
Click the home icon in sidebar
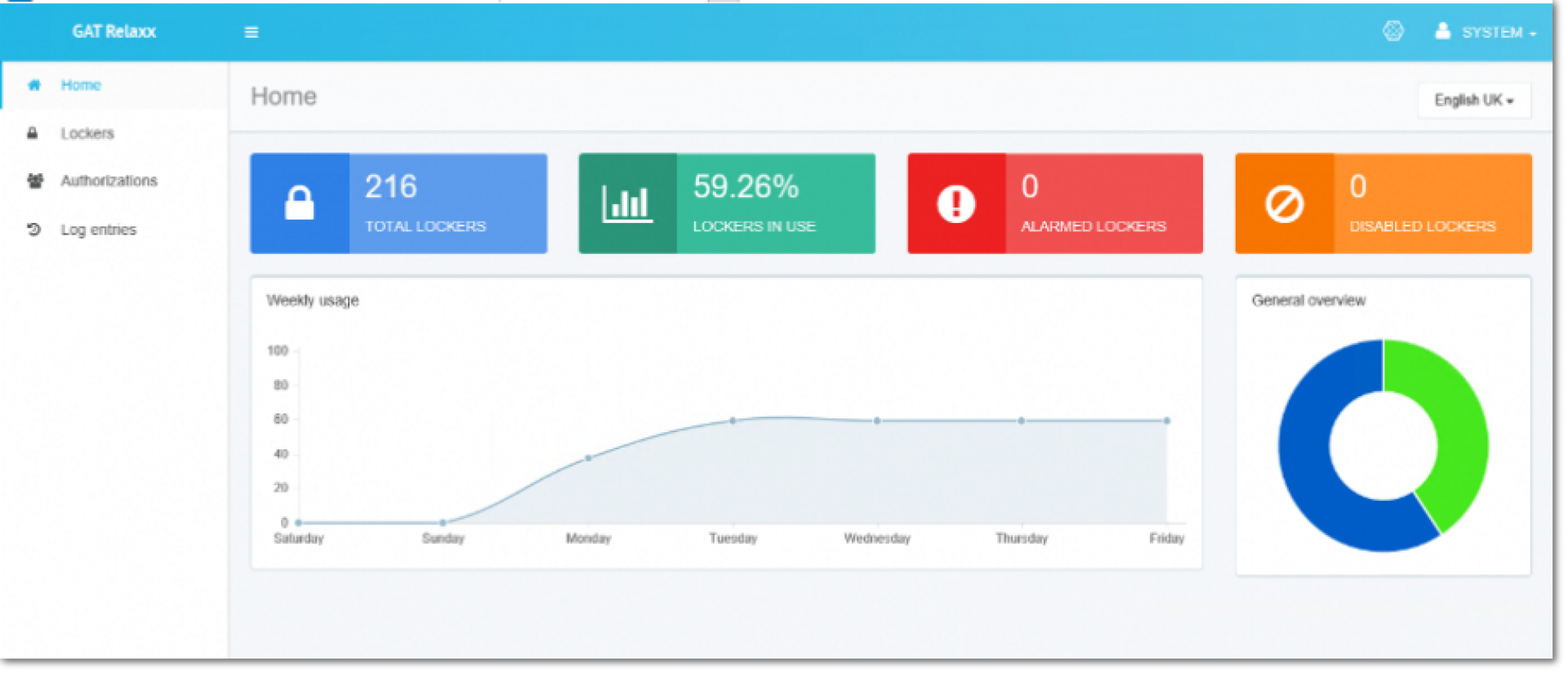coord(33,85)
